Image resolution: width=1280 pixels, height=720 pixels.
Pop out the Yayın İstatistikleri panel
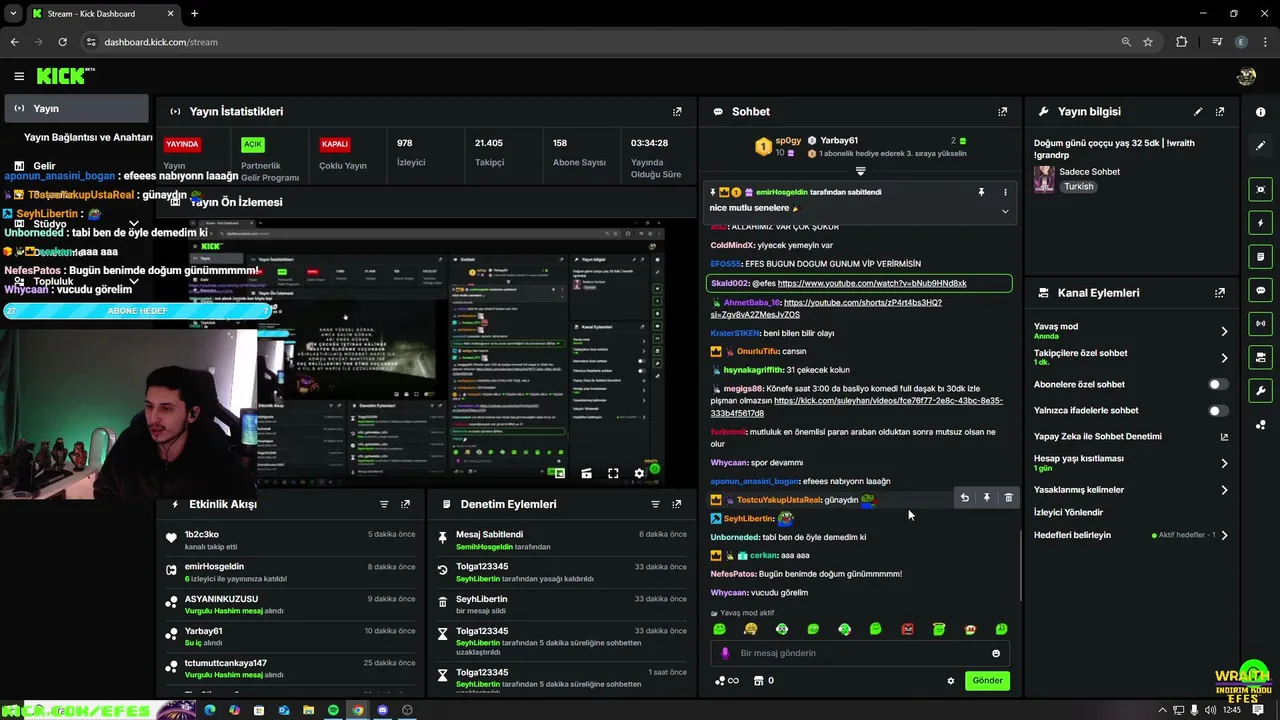coord(677,112)
